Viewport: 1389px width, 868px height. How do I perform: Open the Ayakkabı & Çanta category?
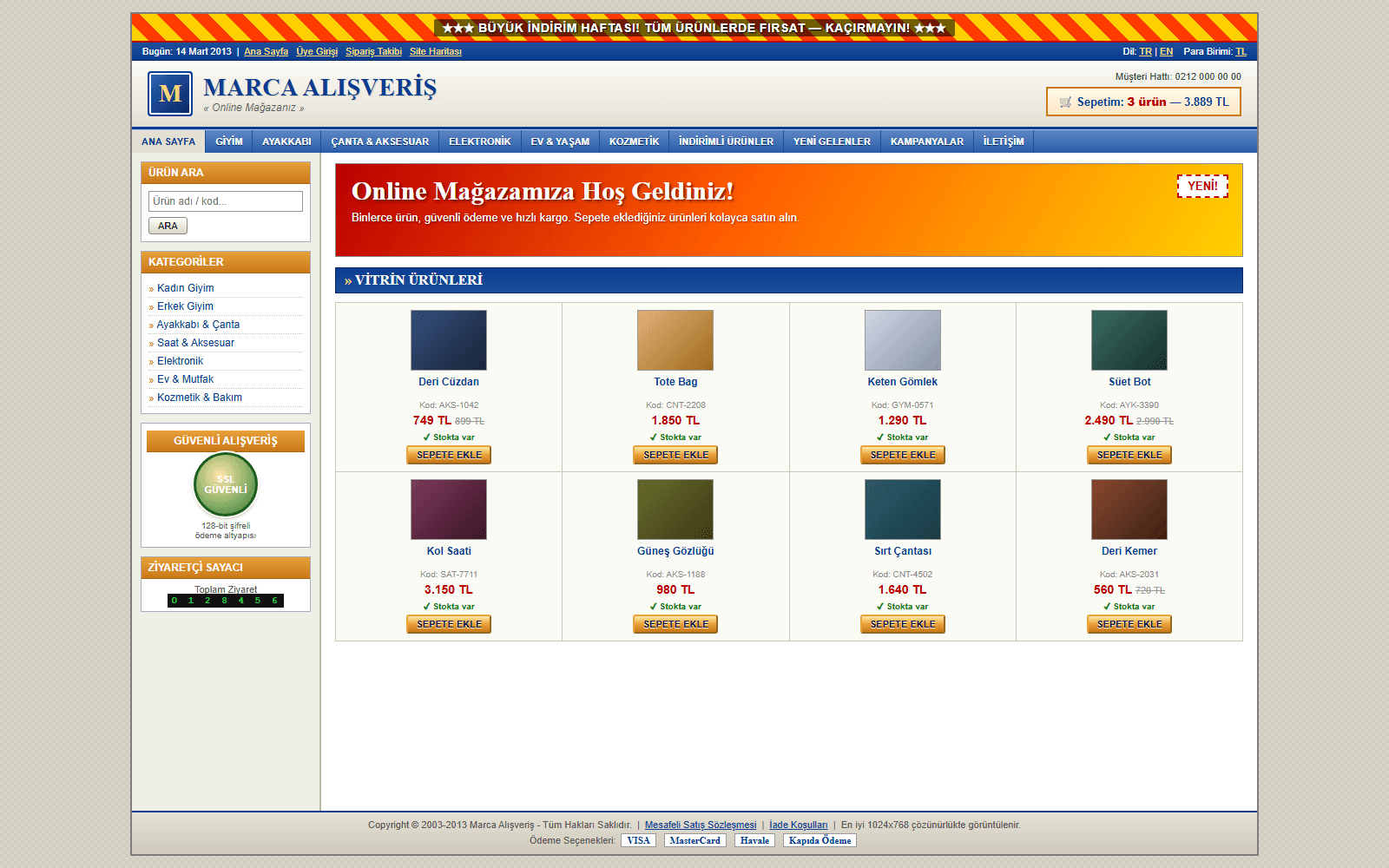(198, 325)
